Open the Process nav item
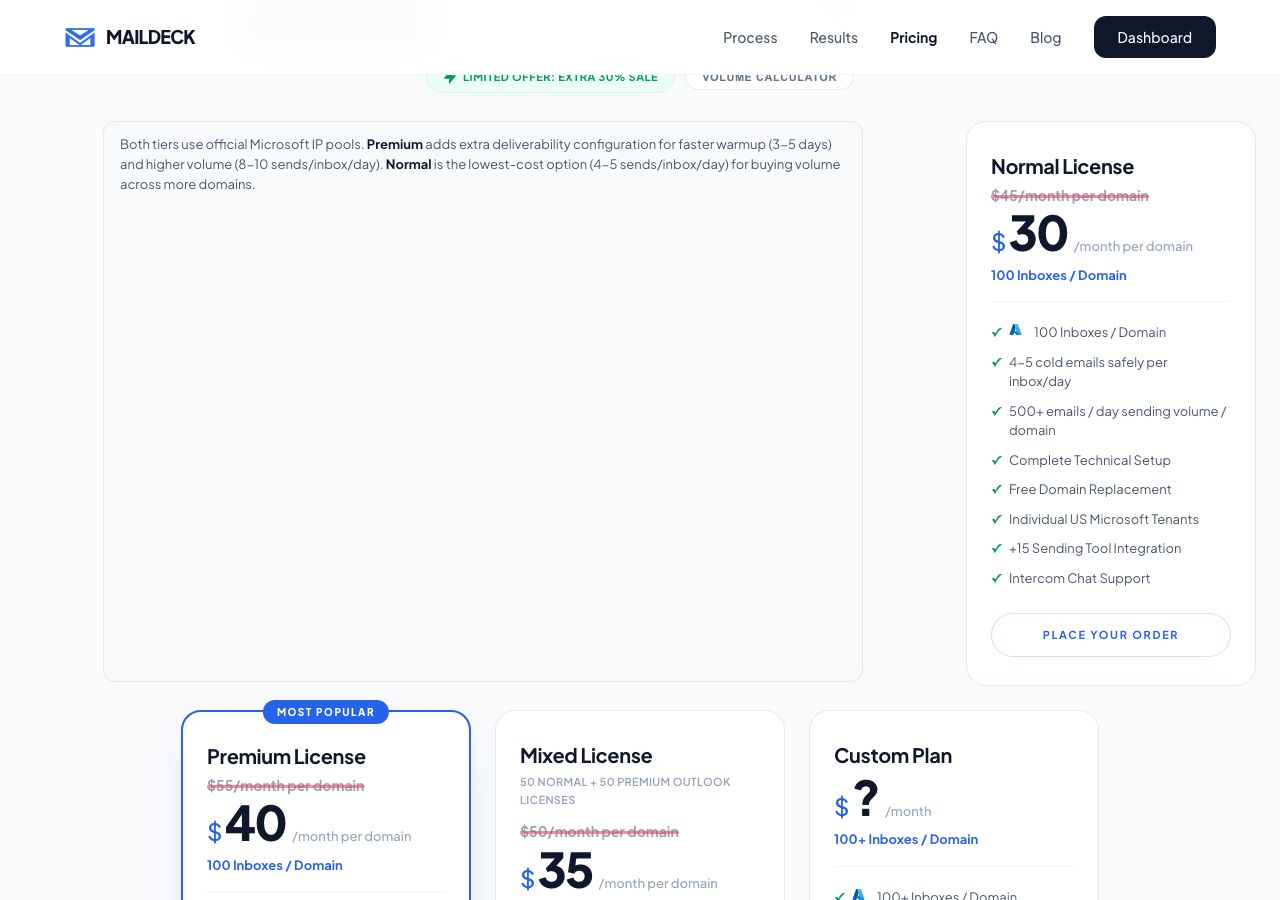 coord(750,37)
